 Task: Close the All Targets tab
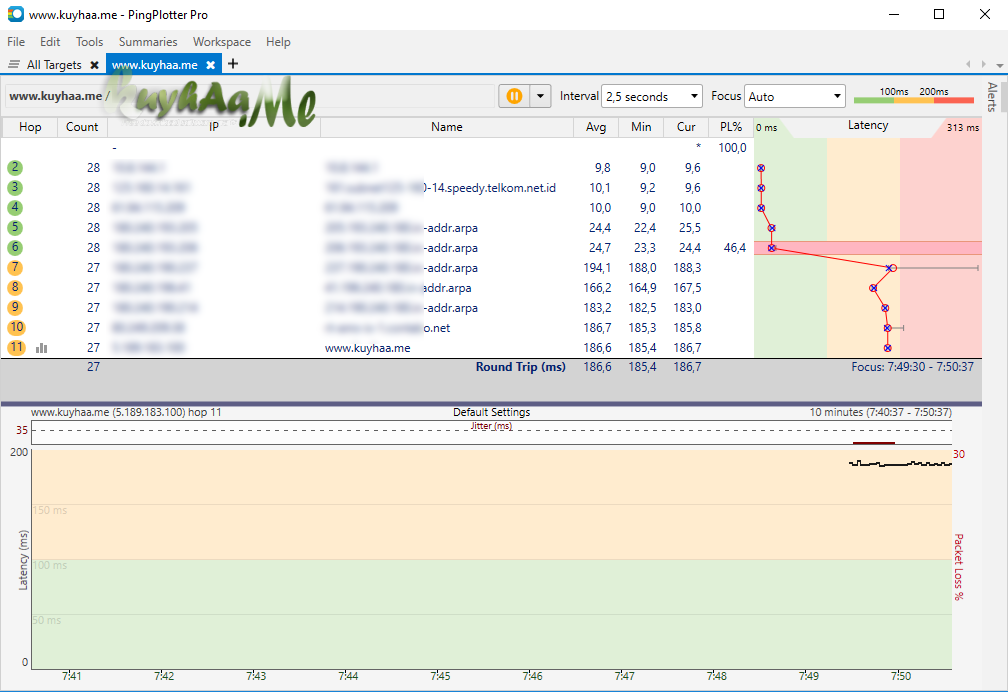[x=94, y=65]
